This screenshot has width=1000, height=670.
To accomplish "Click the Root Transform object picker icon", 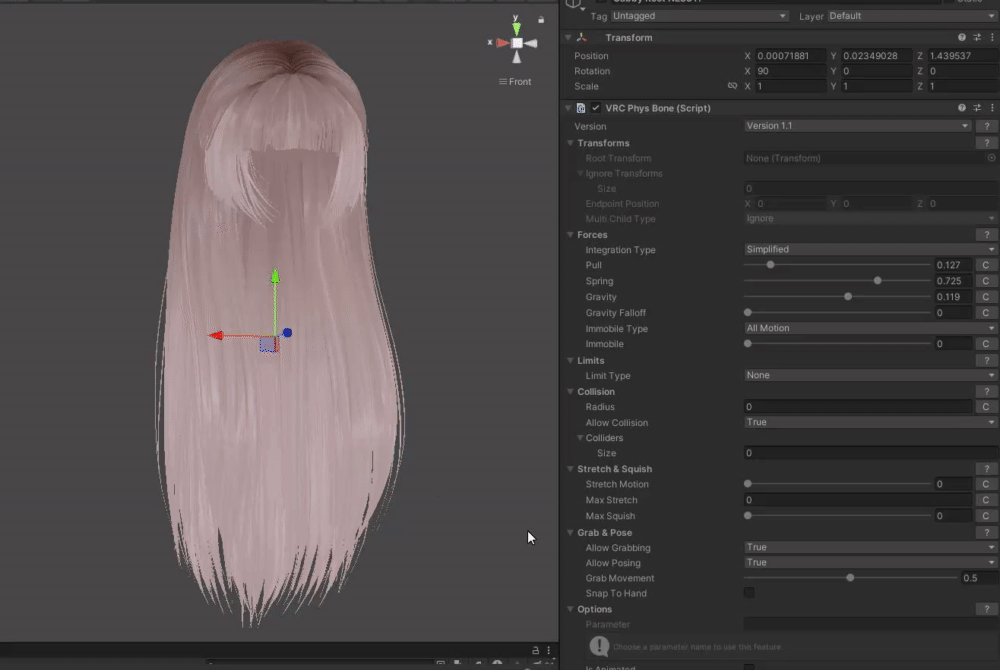I will coord(991,158).
